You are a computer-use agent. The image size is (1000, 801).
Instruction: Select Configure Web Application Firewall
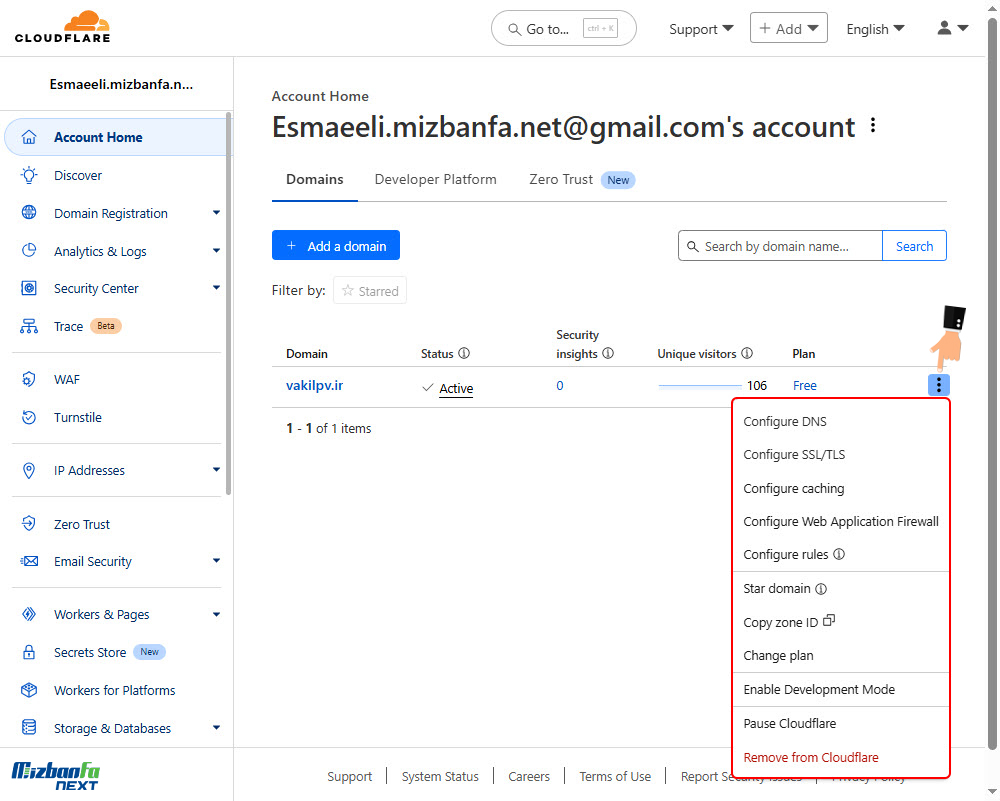pos(841,522)
